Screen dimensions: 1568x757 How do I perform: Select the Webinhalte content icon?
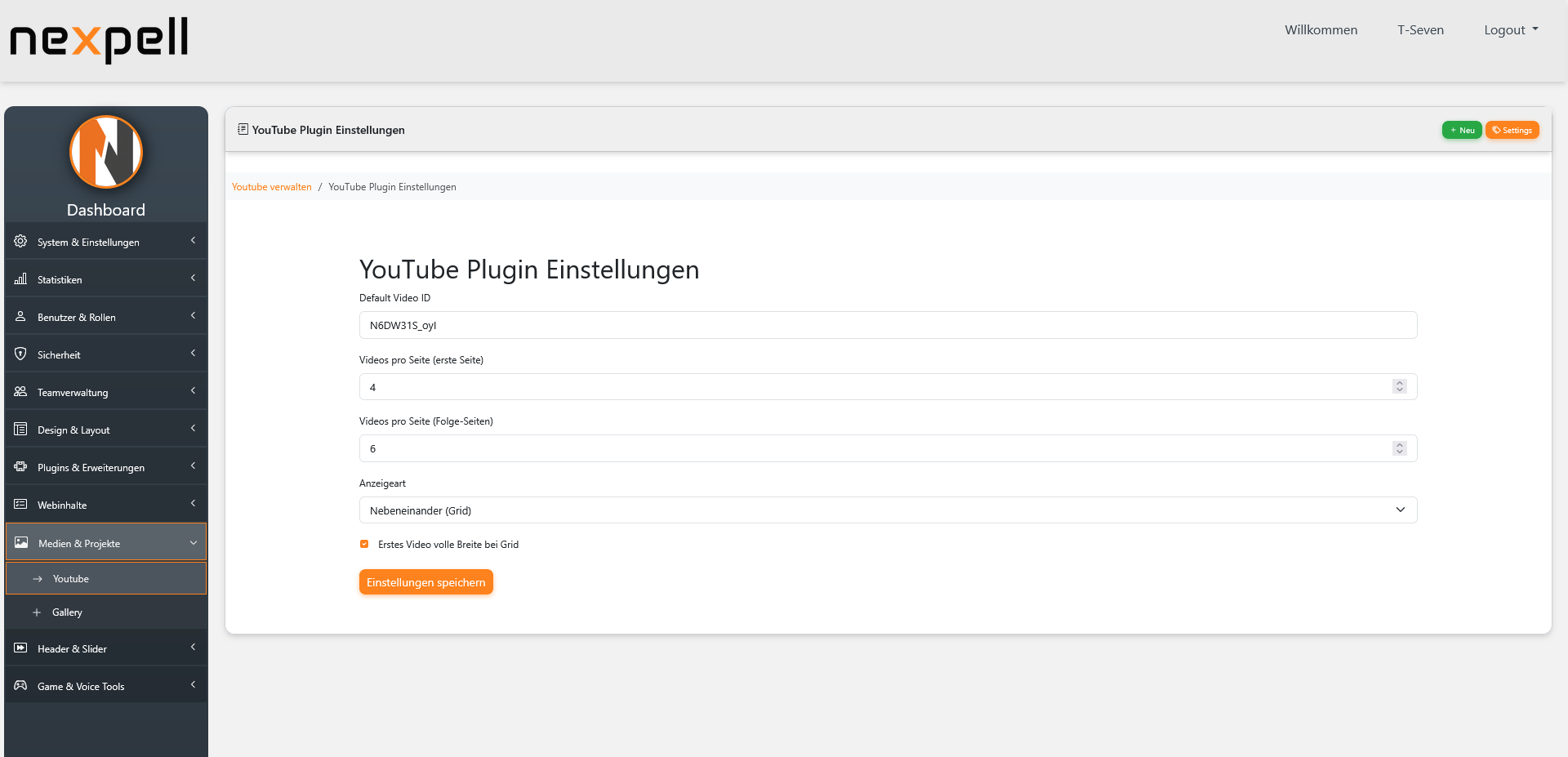coord(20,504)
